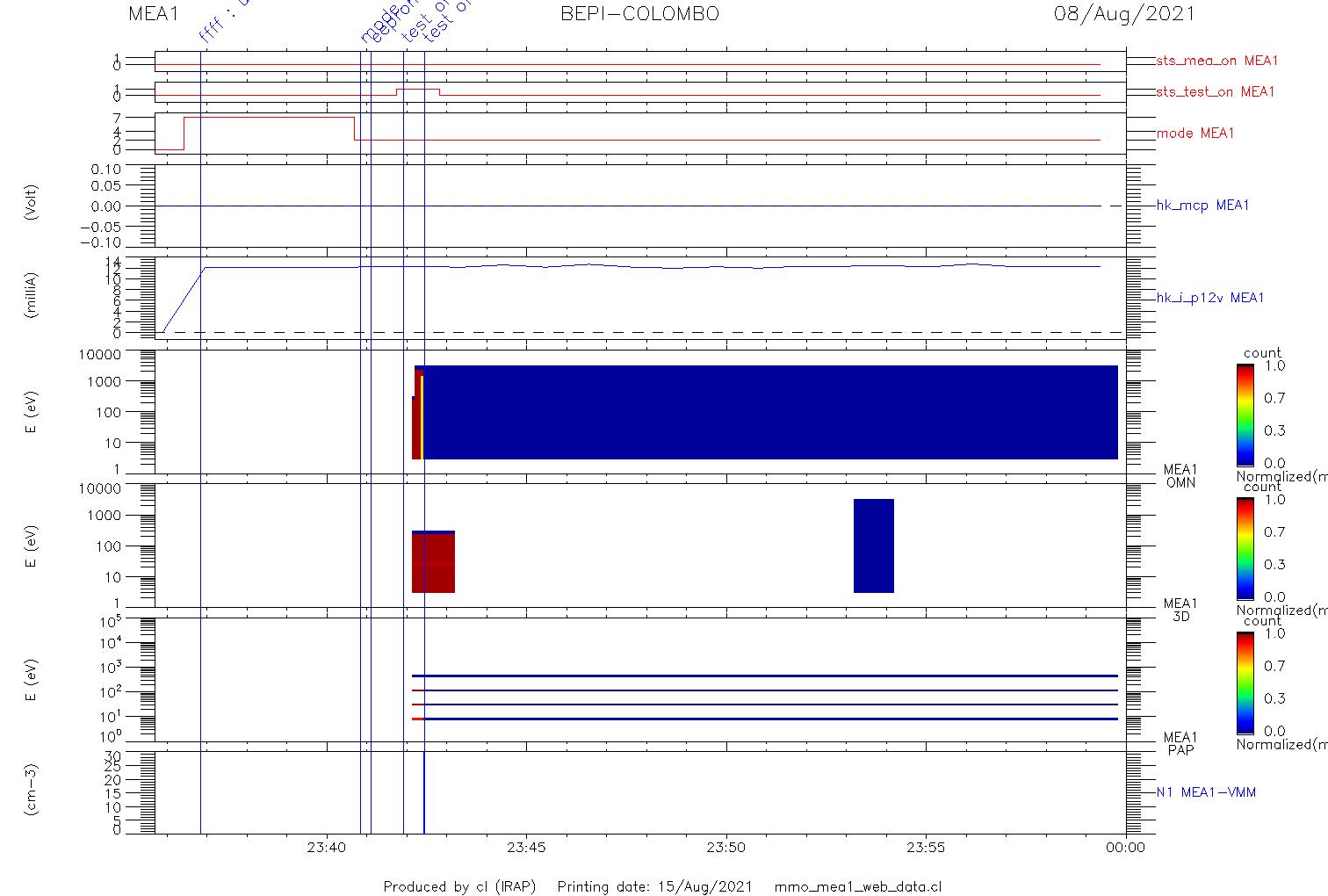
Task: Click the 08/Aug/2021 date header
Action: [1125, 14]
